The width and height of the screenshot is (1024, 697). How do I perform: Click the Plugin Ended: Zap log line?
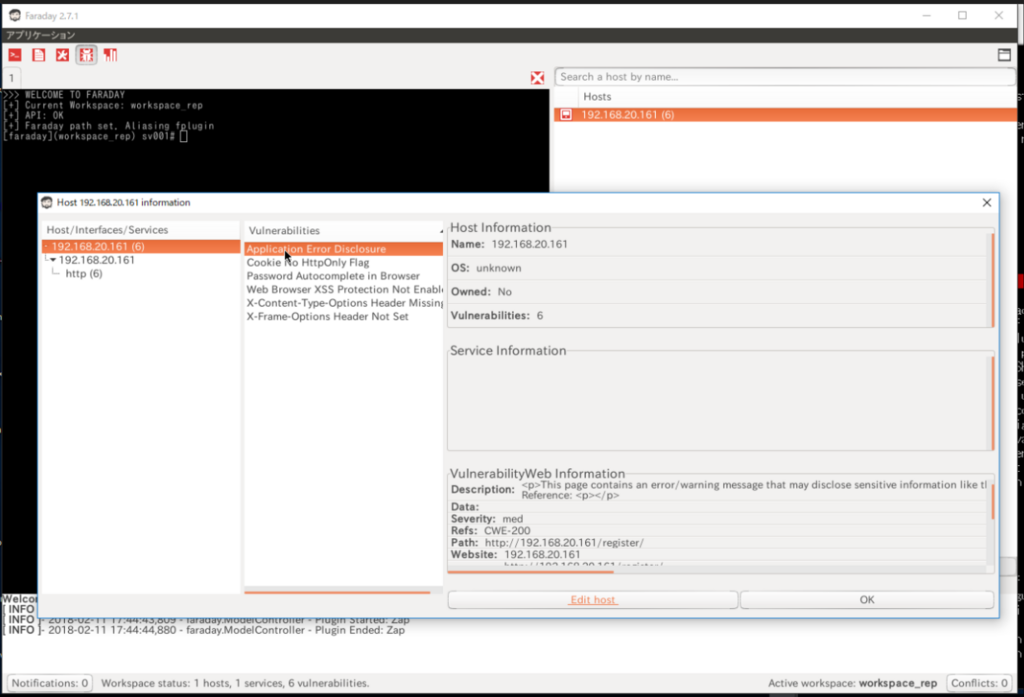click(204, 630)
